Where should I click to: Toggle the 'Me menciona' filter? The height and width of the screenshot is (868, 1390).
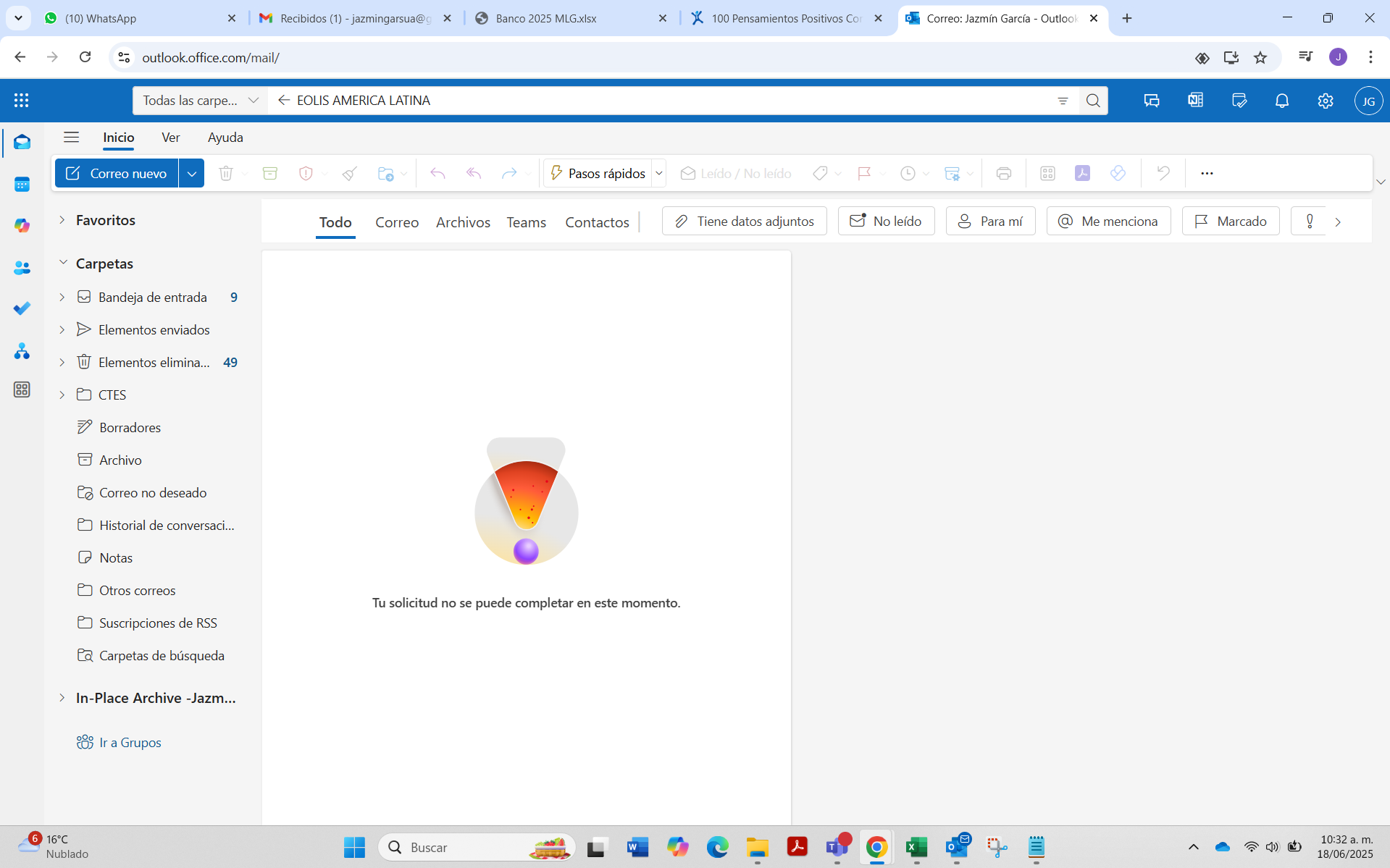pyautogui.click(x=1109, y=222)
